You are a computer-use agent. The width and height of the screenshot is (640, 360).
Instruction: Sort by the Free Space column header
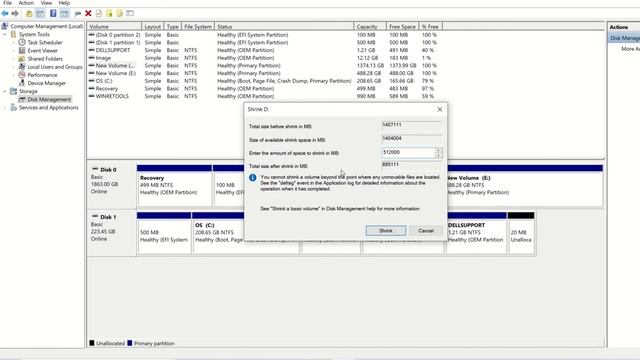(x=402, y=27)
